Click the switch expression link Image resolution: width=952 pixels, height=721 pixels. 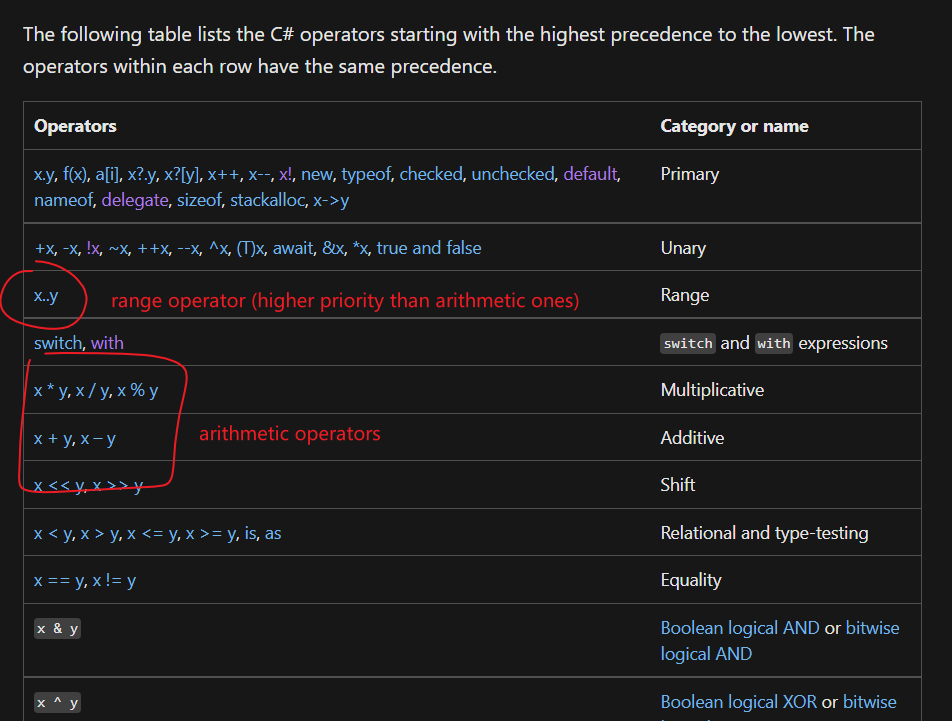pyautogui.click(x=58, y=343)
